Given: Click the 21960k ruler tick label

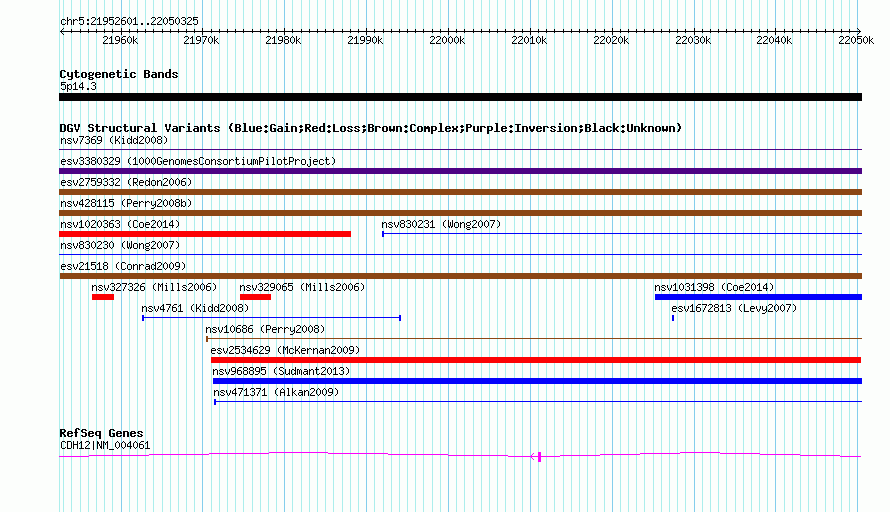Looking at the screenshot, I should coord(120,40).
